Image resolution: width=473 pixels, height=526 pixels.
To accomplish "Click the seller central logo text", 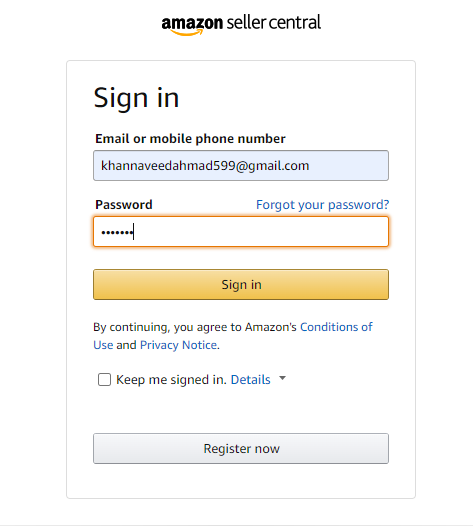I will point(274,22).
